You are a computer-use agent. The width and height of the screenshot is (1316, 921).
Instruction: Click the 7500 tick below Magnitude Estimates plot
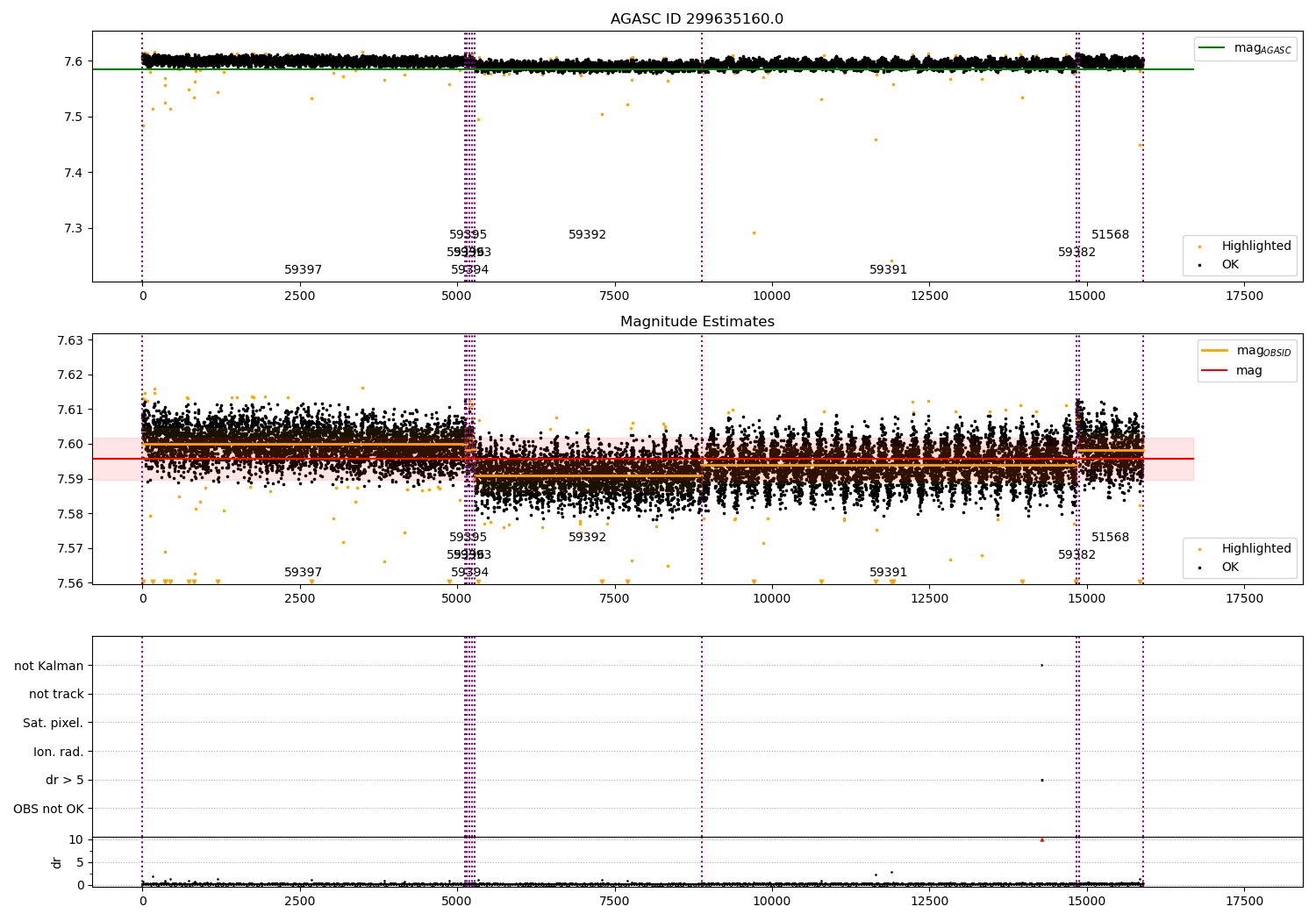click(x=614, y=598)
